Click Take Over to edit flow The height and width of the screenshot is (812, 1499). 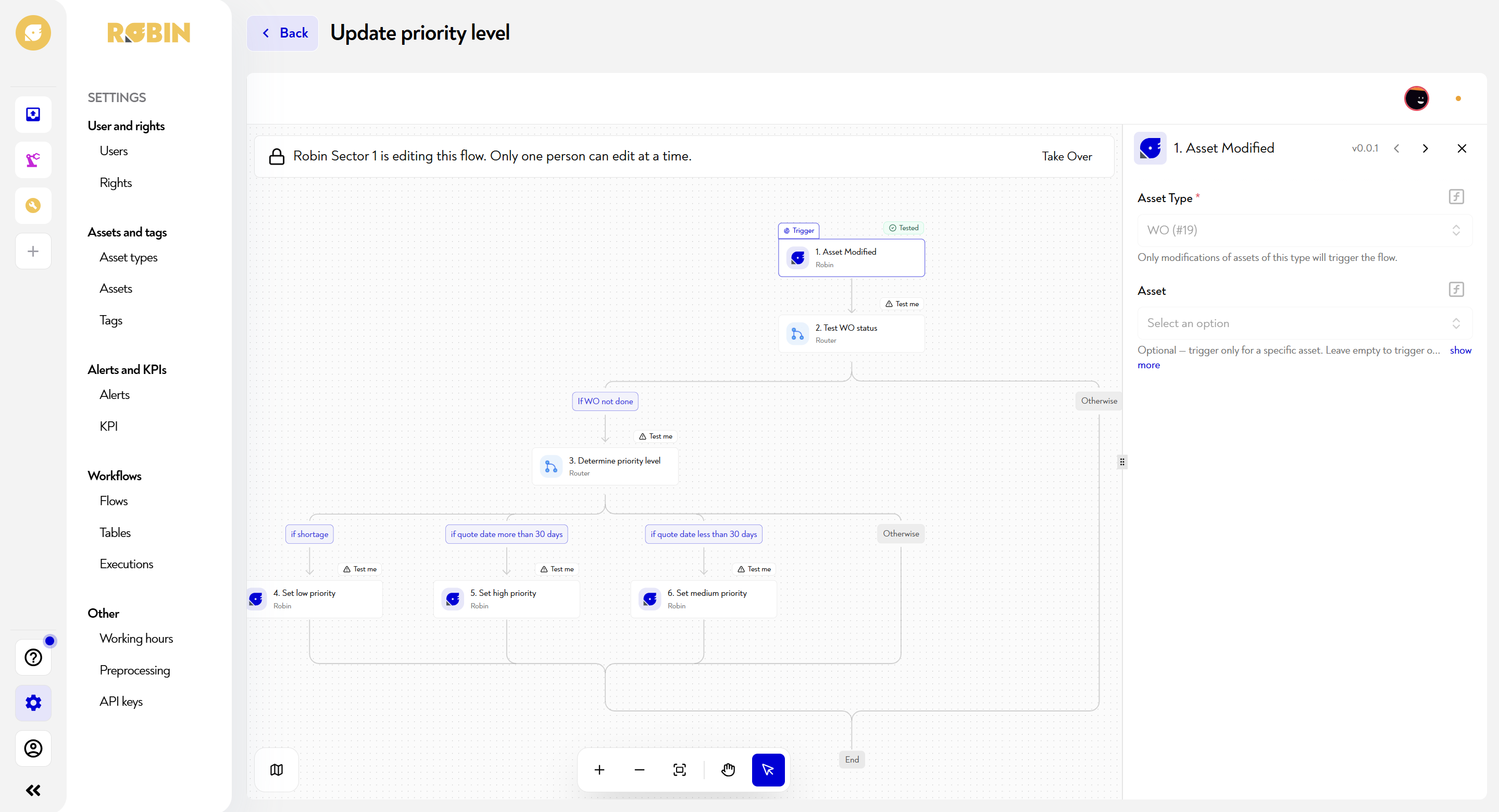coord(1067,157)
